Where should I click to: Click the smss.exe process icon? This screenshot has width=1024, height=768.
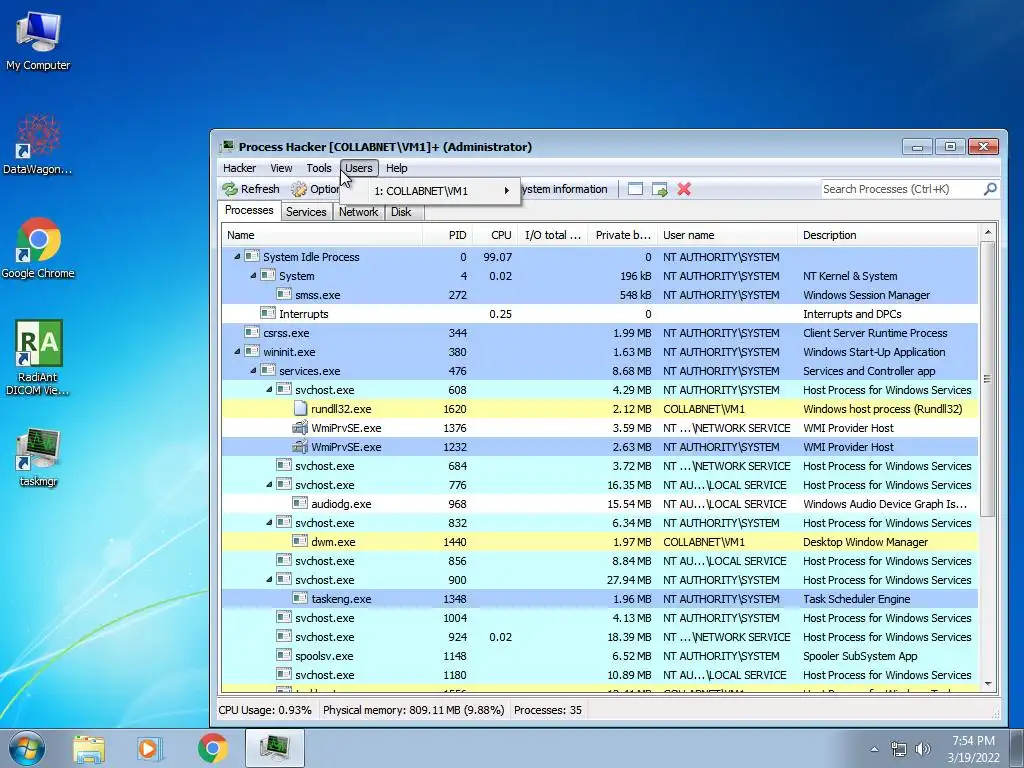[x=284, y=295]
